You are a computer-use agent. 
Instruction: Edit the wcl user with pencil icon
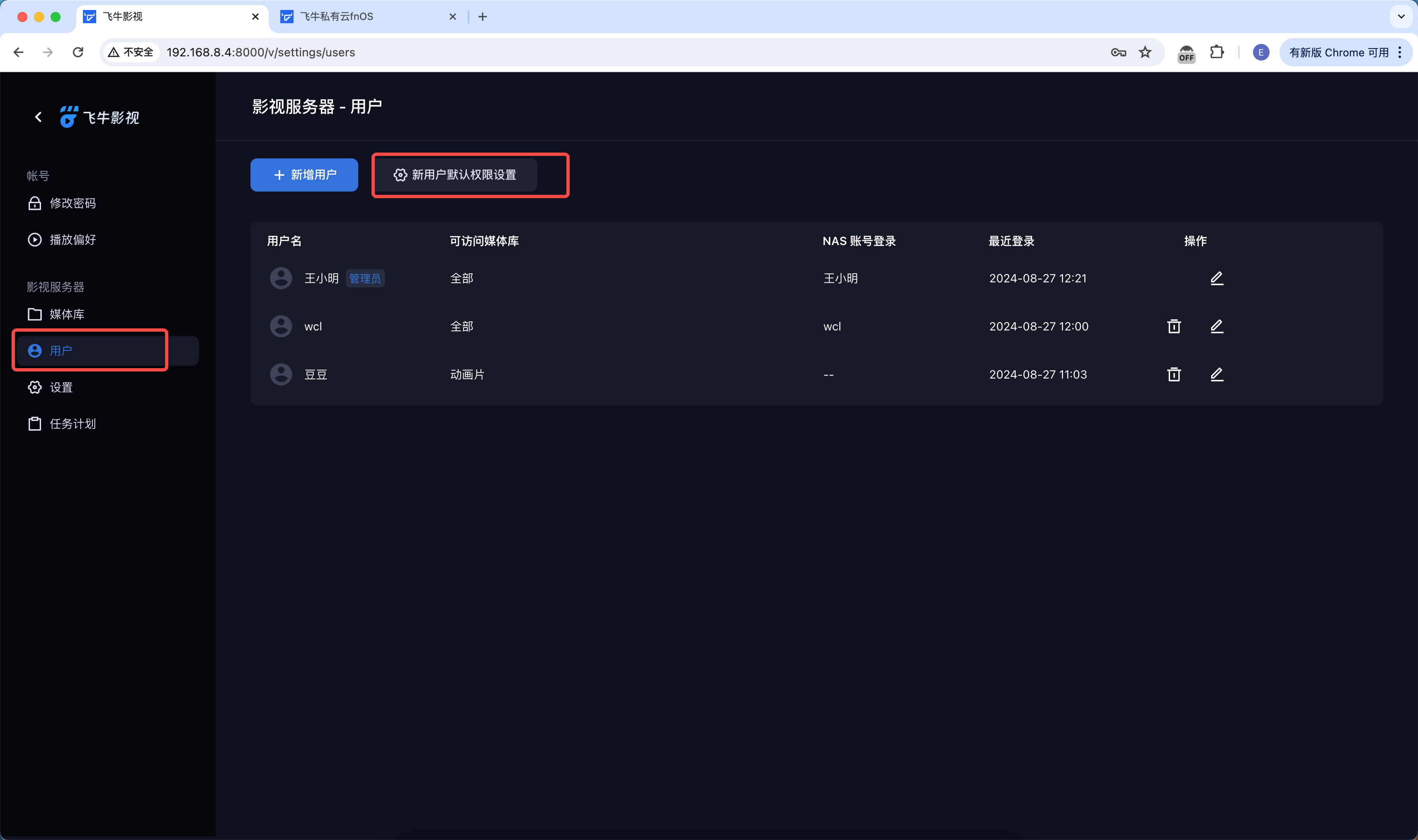1216,326
